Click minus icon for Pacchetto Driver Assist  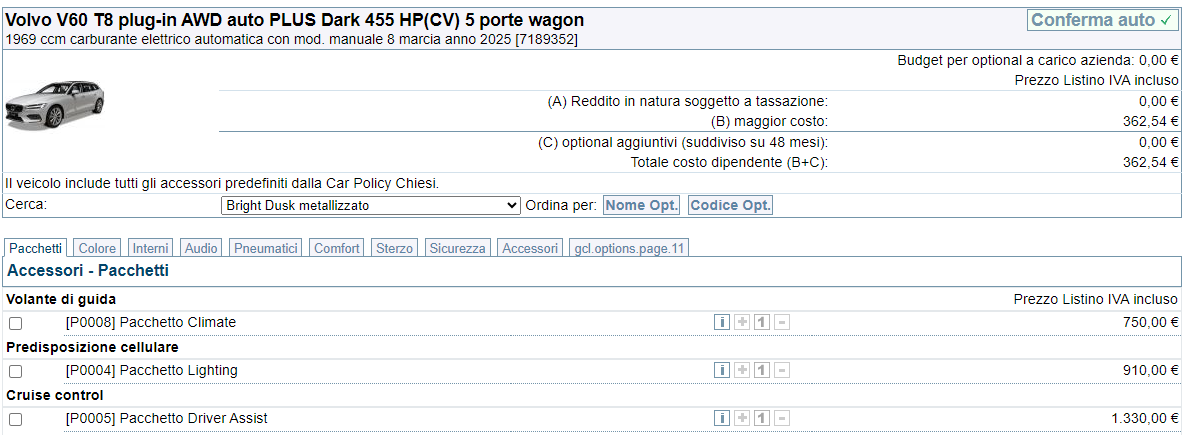pyautogui.click(x=782, y=419)
